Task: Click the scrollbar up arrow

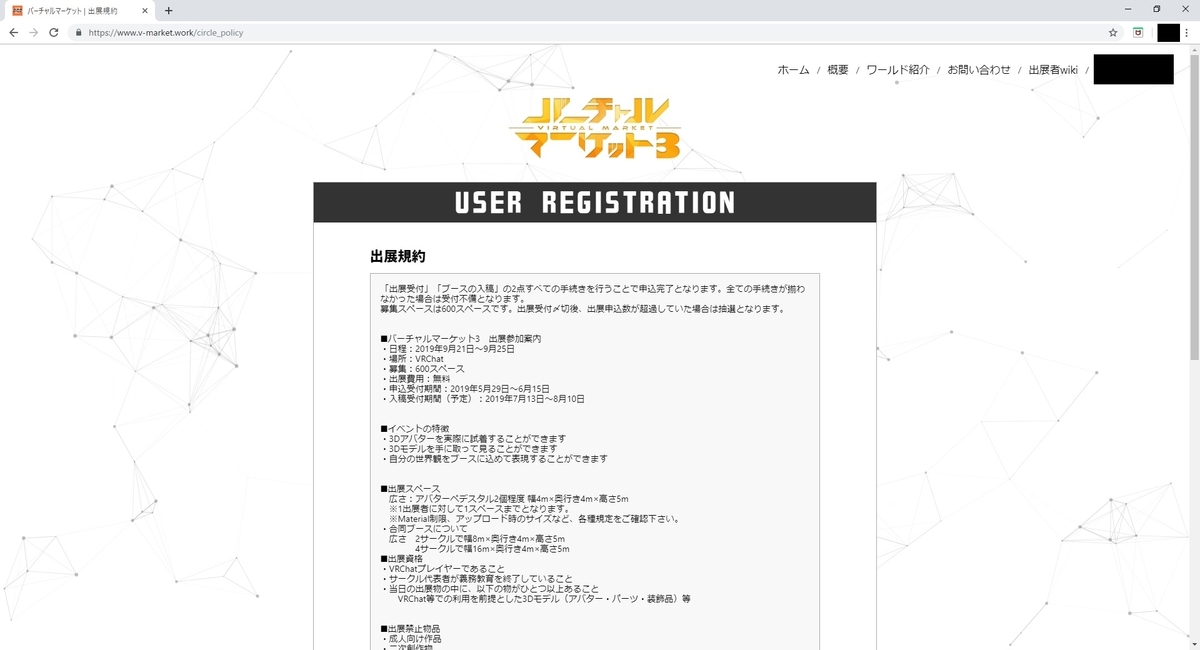Action: (1194, 49)
